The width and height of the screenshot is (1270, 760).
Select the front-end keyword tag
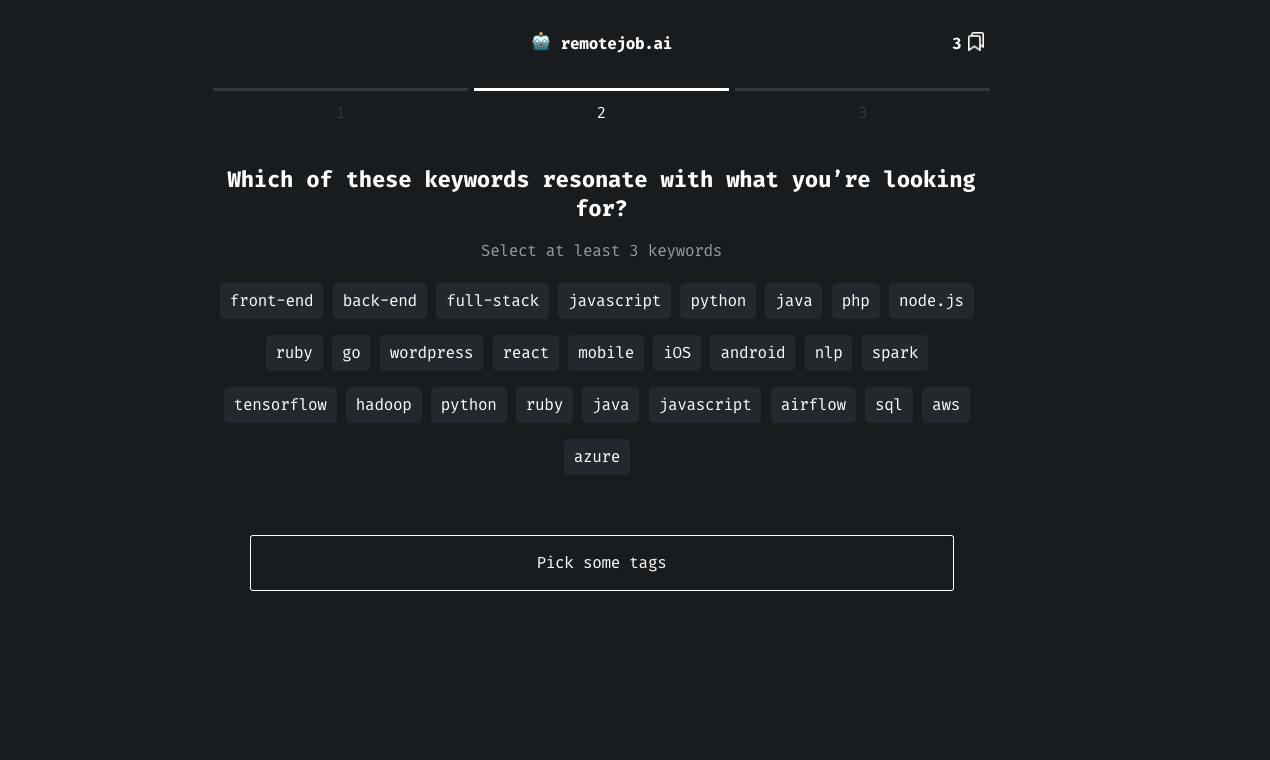271,300
